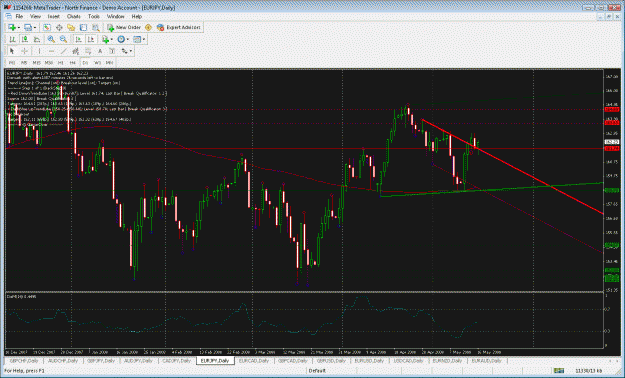Expand the arrows objects dropdown arrow
The image size is (625, 378).
click(x=131, y=51)
